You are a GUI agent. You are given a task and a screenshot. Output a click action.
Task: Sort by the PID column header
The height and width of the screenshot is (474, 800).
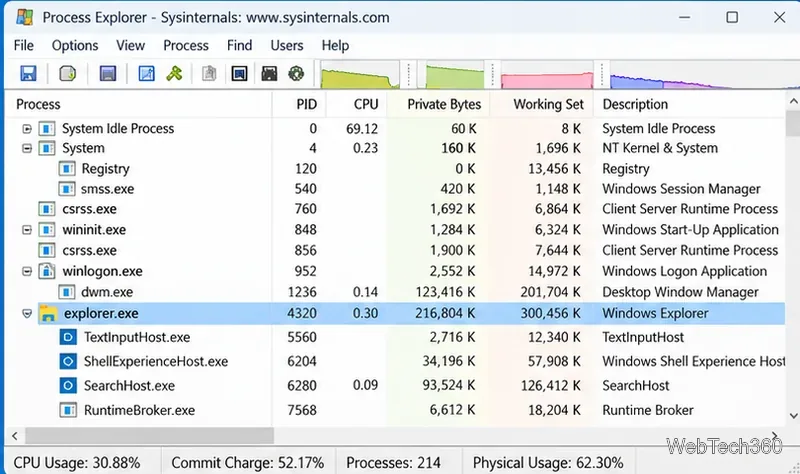tap(299, 104)
